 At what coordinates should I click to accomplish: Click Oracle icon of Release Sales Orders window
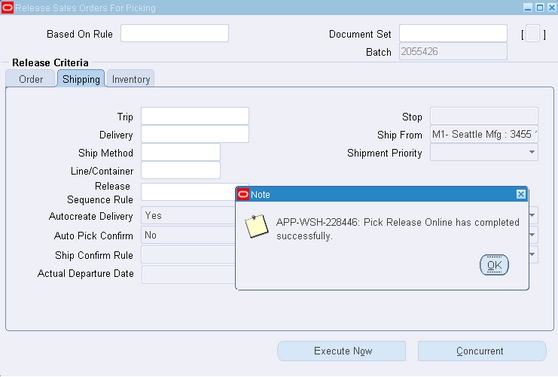click(x=7, y=7)
